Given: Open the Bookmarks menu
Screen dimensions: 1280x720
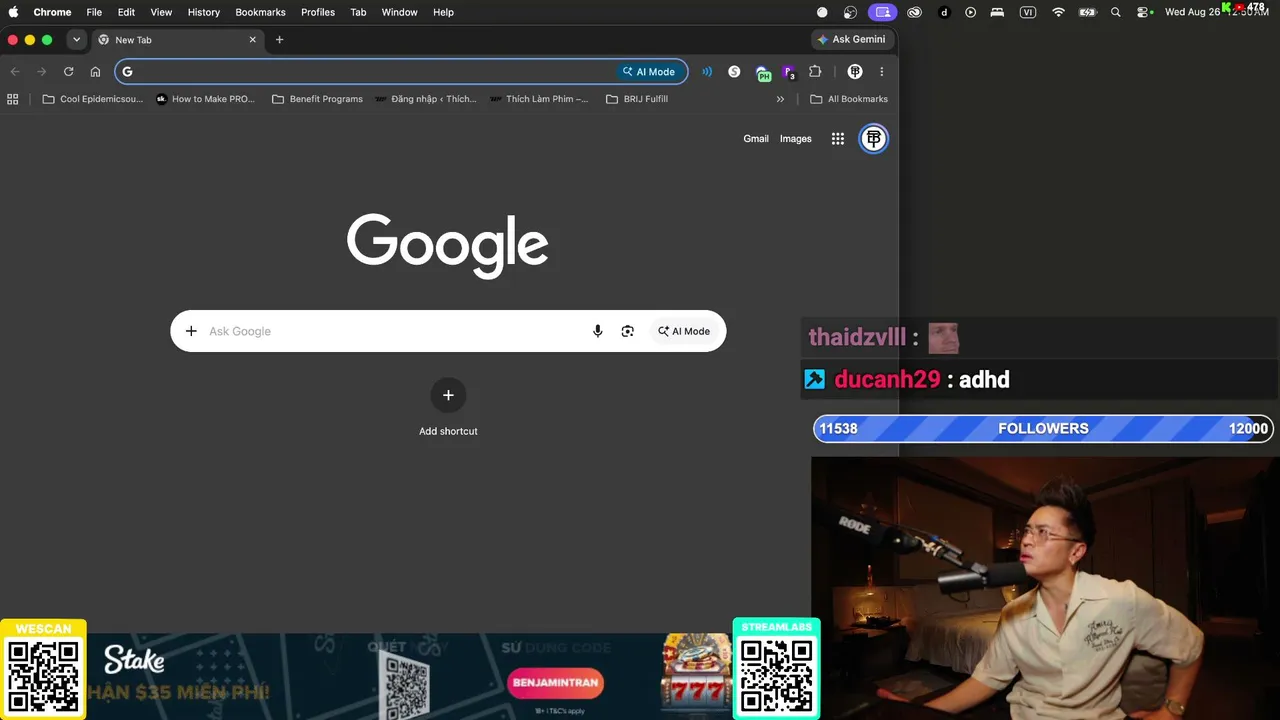Looking at the screenshot, I should click(260, 12).
